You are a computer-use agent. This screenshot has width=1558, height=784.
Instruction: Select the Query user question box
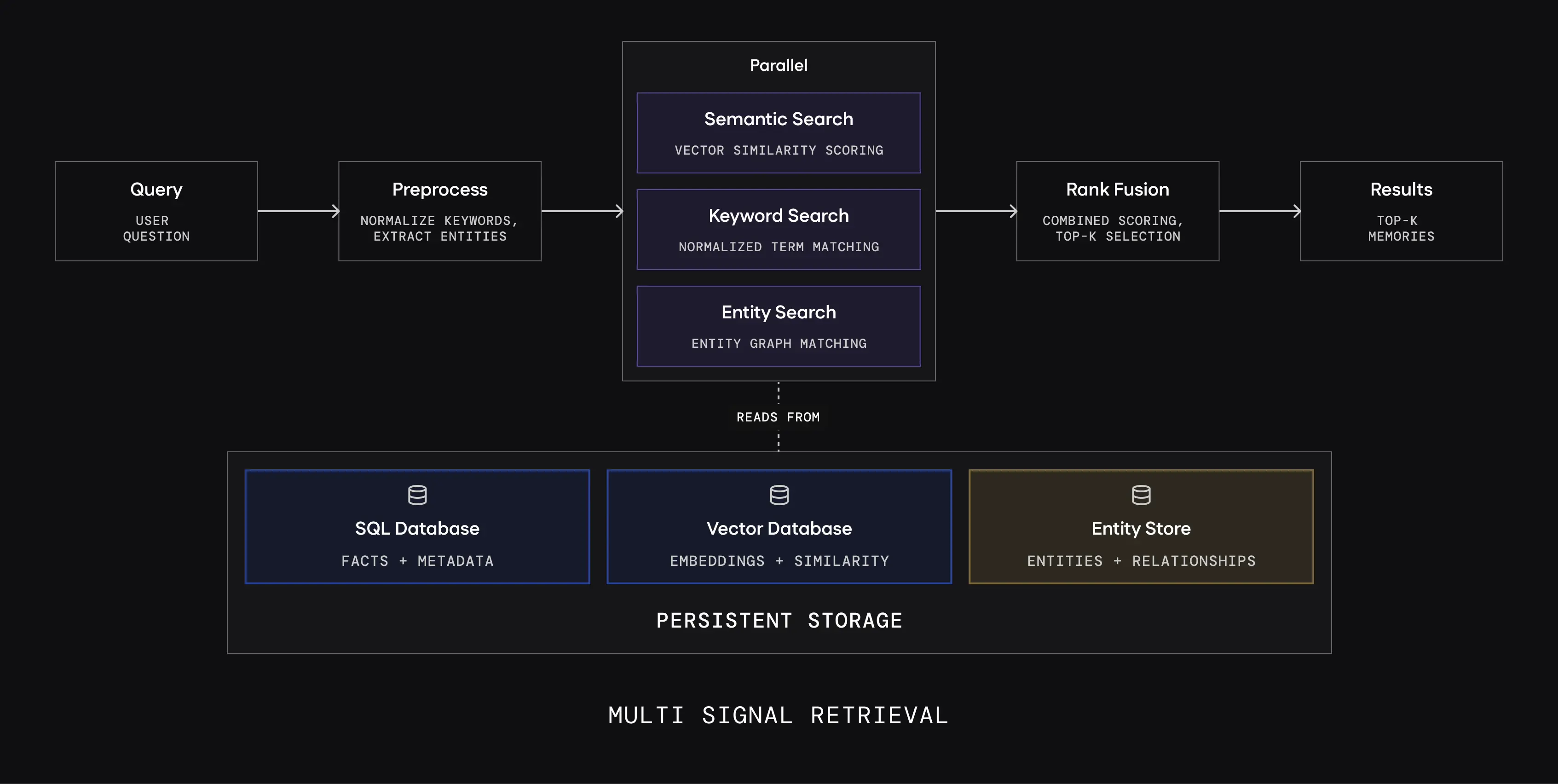pos(156,211)
